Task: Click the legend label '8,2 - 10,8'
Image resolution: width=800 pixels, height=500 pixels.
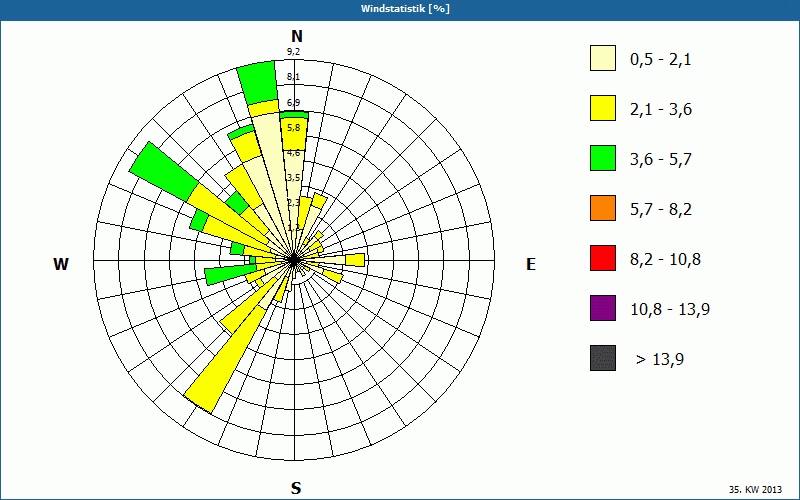Action: coord(665,260)
